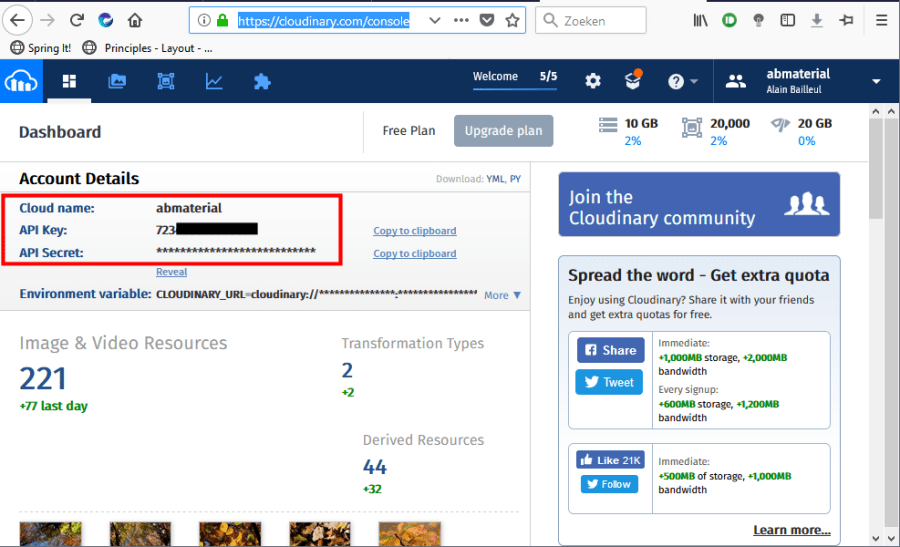Open the Settings gear icon

point(593,82)
